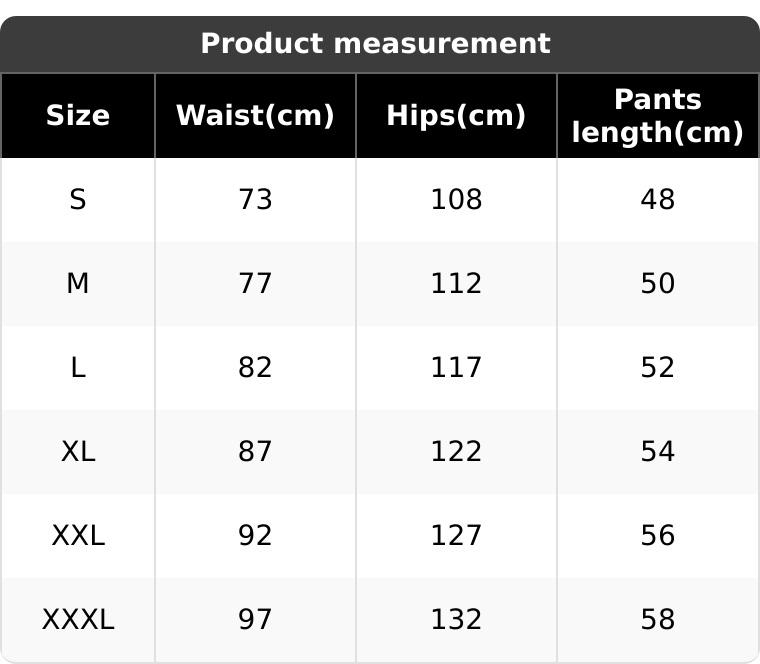The image size is (760, 664).
Task: Click pants length value 50
Action: click(x=657, y=284)
